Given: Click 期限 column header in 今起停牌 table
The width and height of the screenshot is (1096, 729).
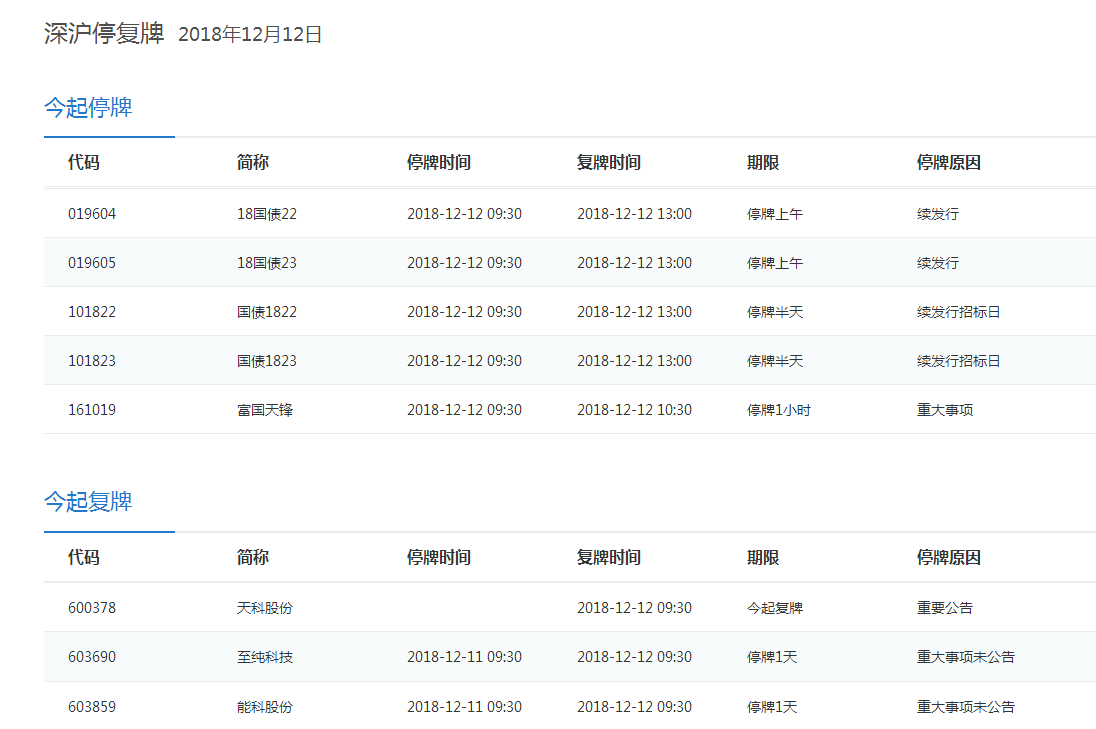Looking at the screenshot, I should point(763,163).
